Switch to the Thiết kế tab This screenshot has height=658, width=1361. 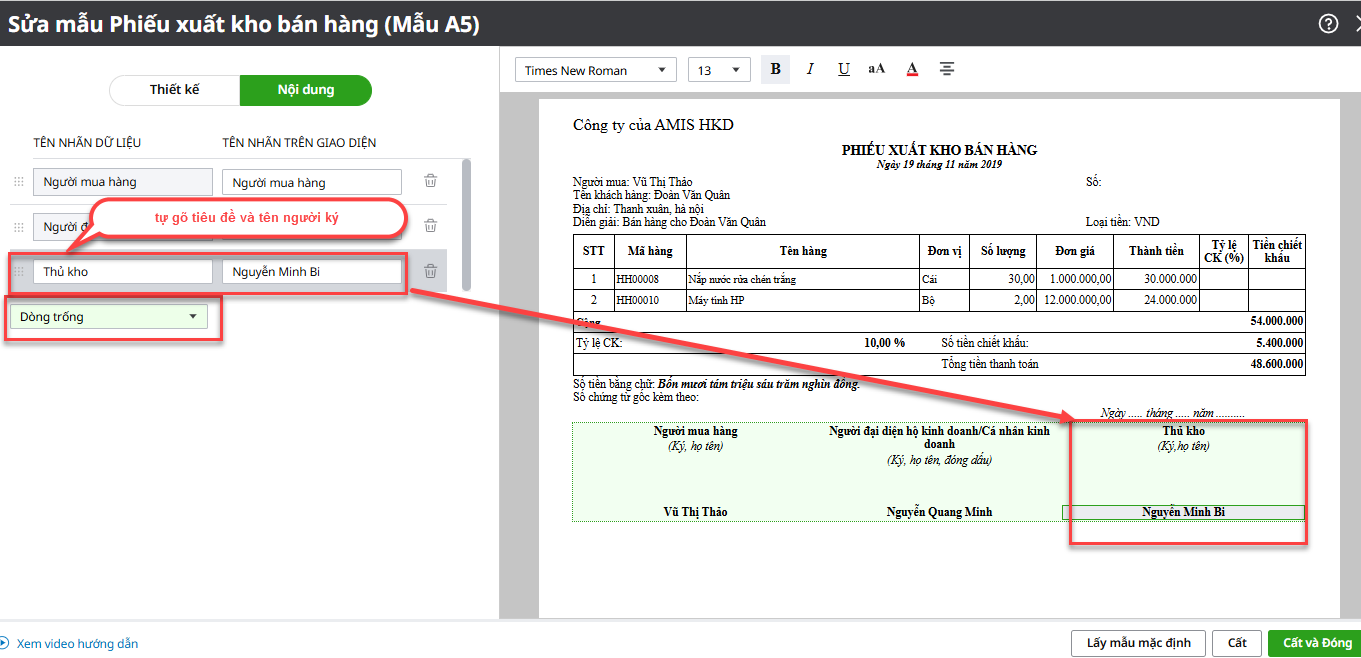pyautogui.click(x=175, y=90)
